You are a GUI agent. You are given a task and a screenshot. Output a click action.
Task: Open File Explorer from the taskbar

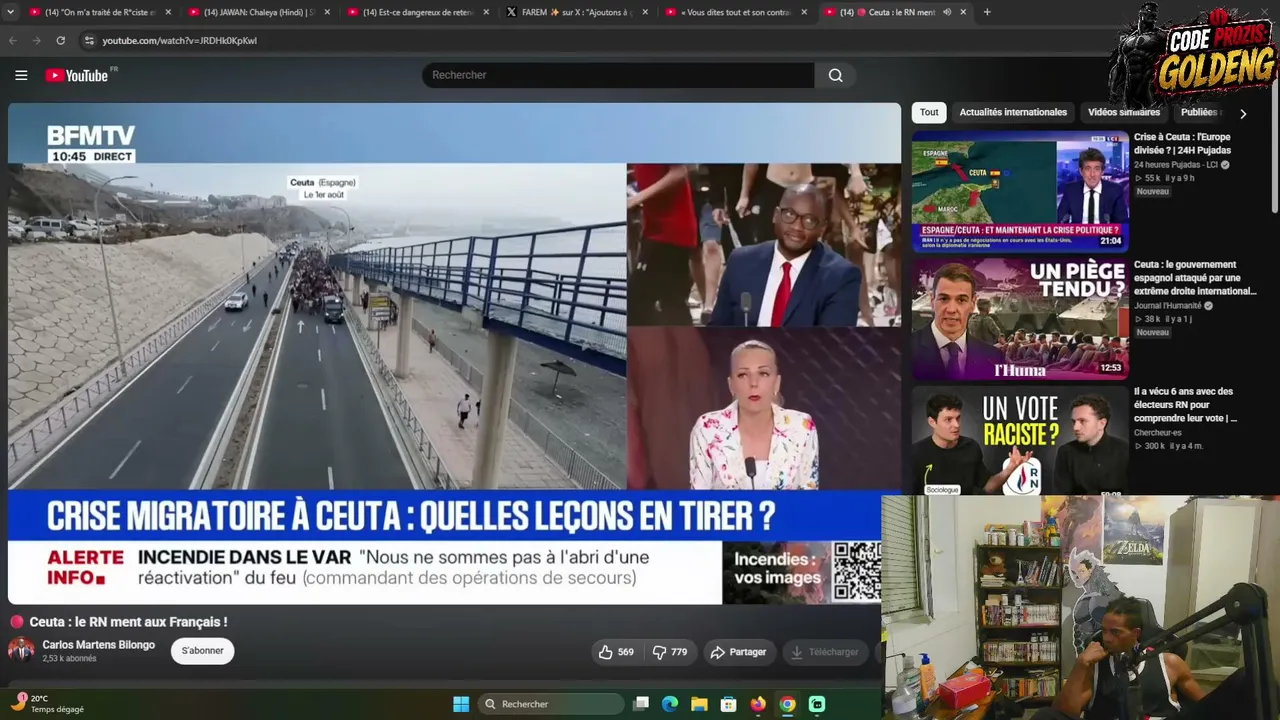pyautogui.click(x=699, y=704)
